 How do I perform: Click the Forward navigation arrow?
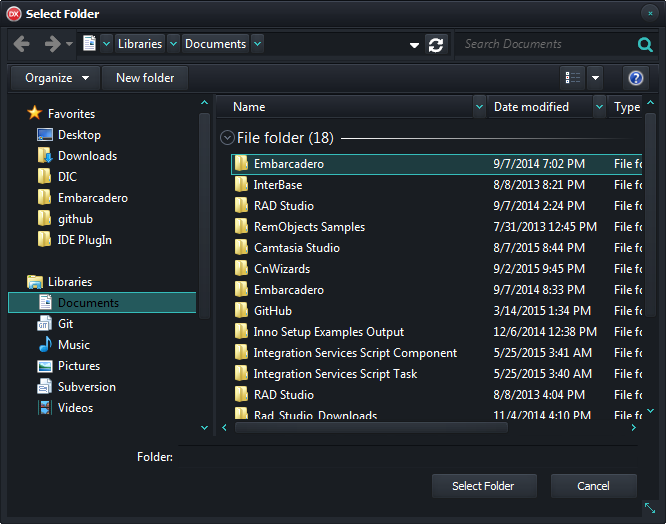[x=52, y=44]
